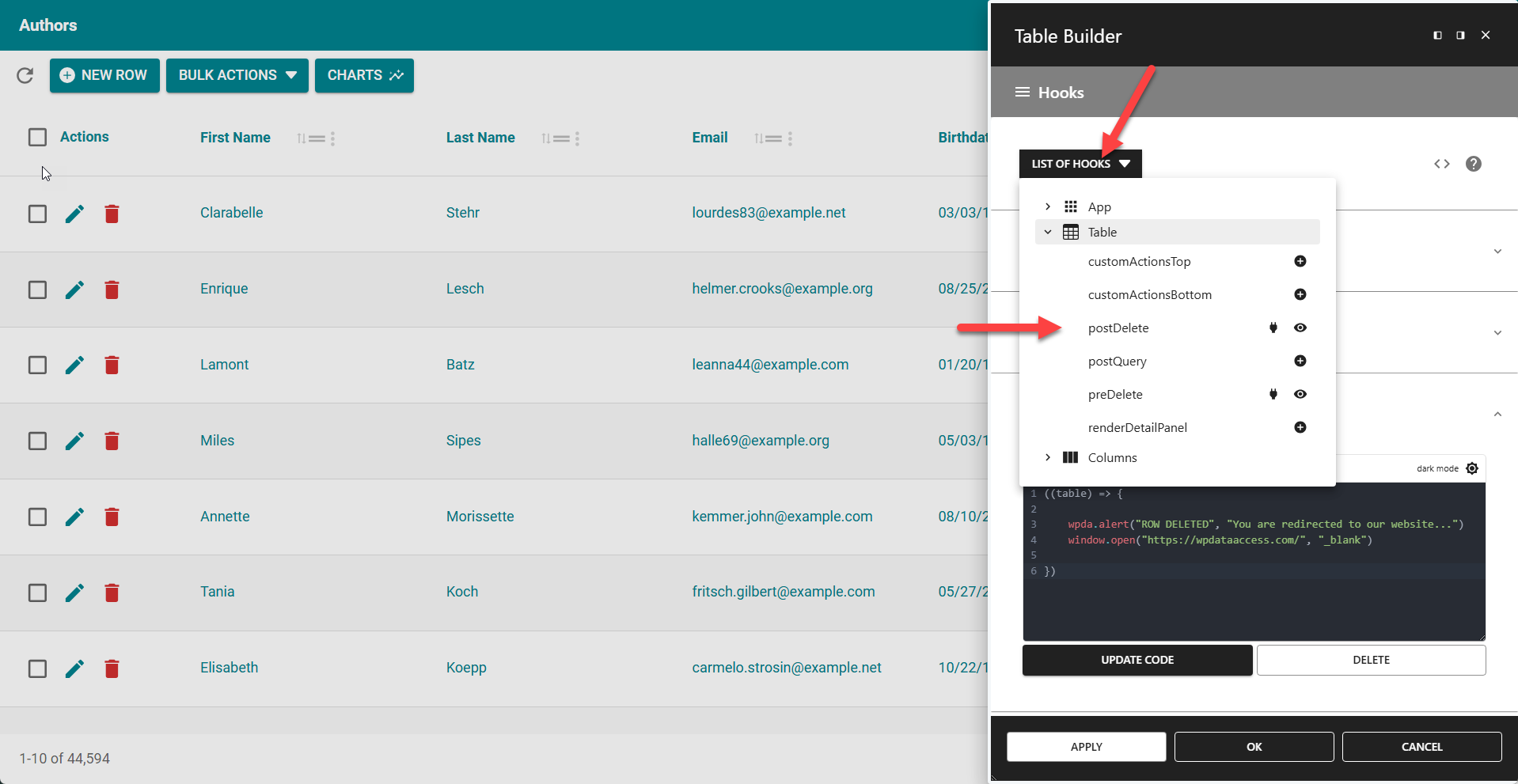This screenshot has height=784, width=1518.
Task: Click the sort options icon beside First Name
Action: (301, 138)
